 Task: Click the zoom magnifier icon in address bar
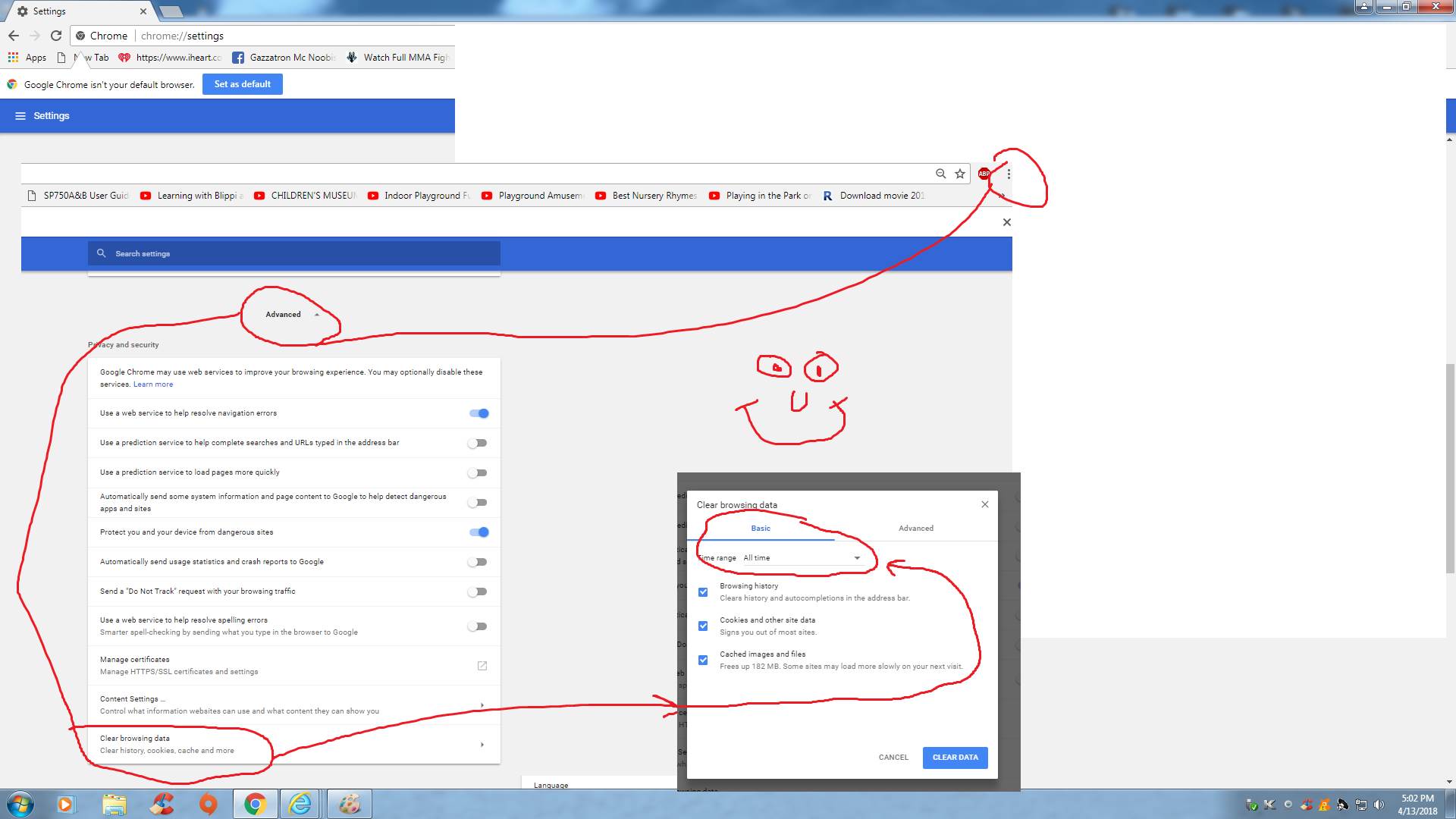pyautogui.click(x=940, y=174)
